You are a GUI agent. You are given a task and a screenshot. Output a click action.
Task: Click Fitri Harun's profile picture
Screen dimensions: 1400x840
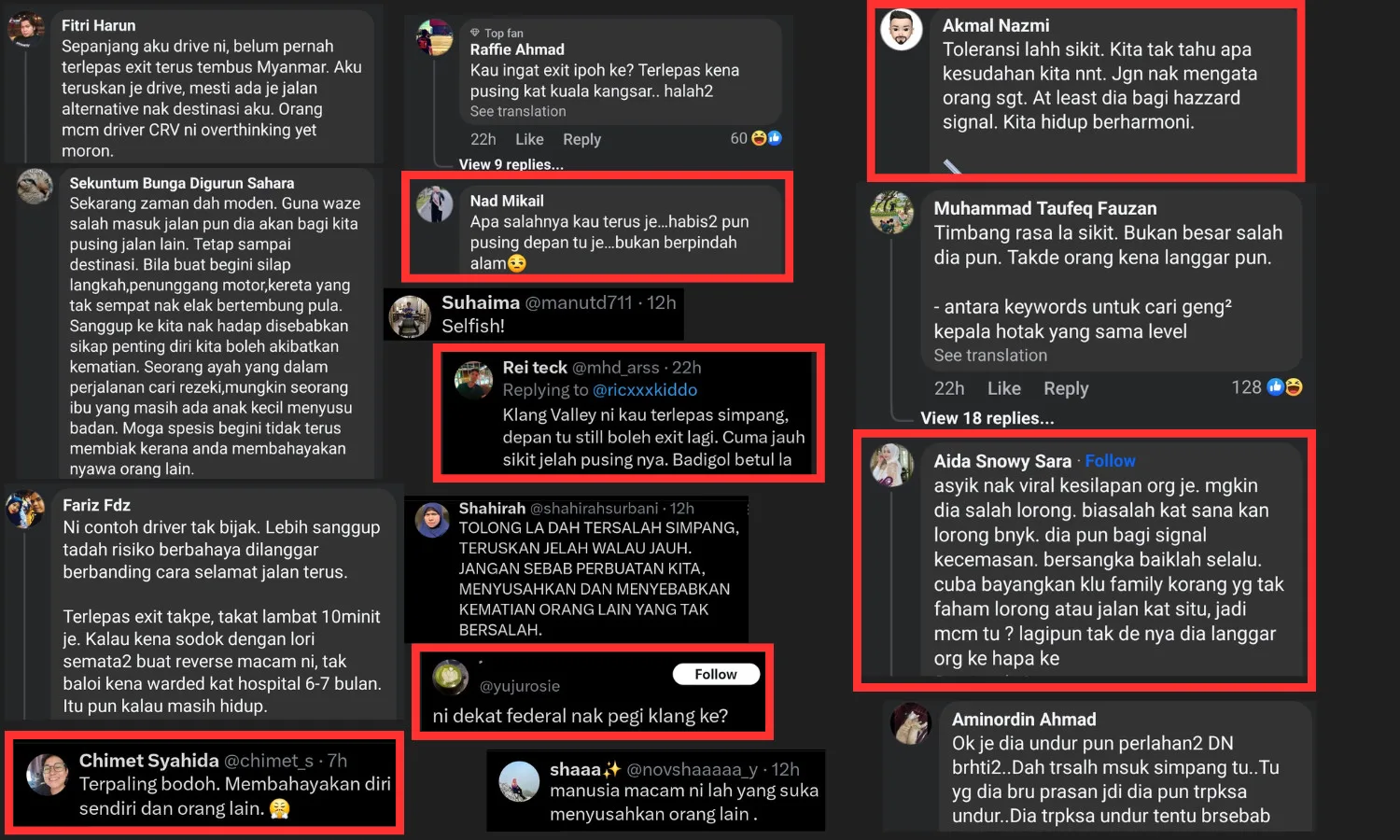[26, 30]
